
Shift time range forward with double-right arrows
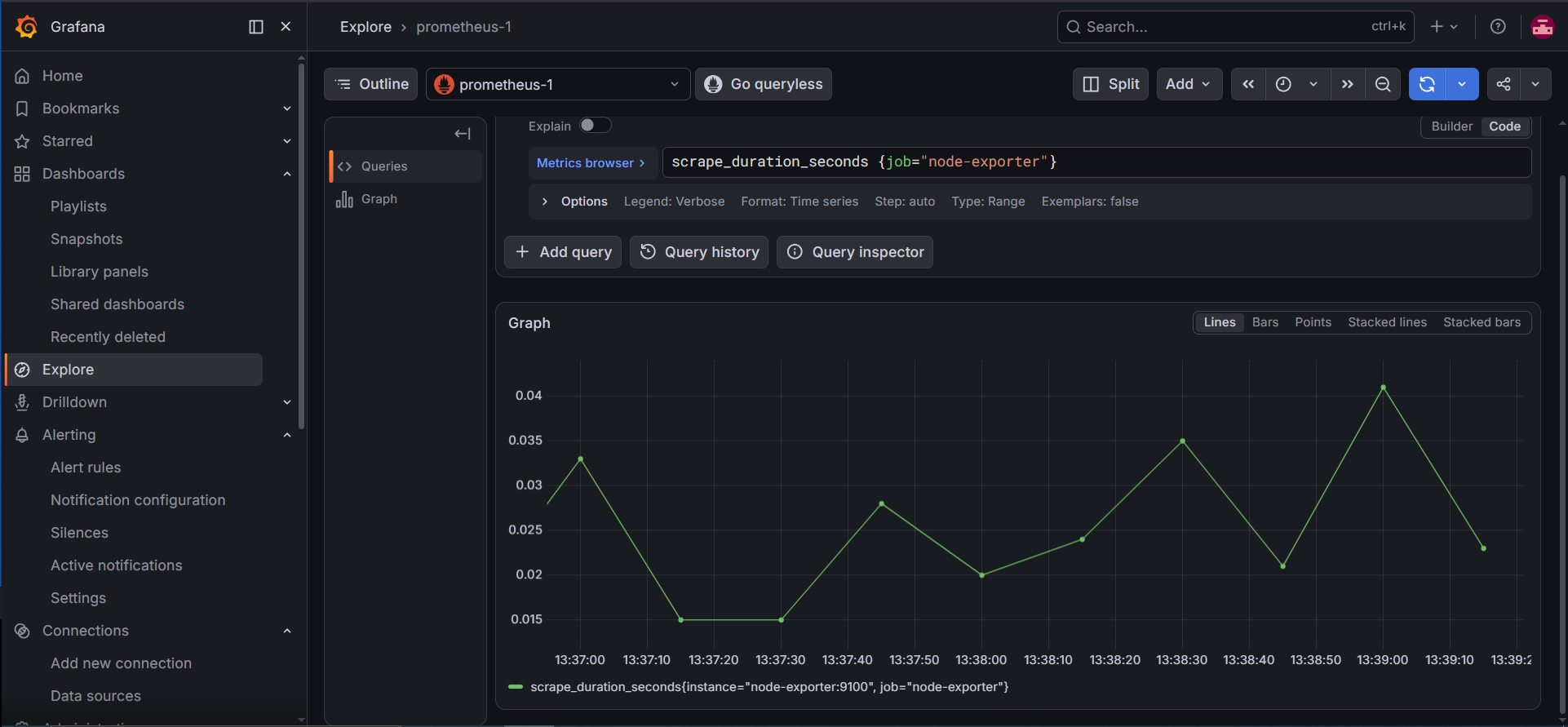tap(1348, 84)
